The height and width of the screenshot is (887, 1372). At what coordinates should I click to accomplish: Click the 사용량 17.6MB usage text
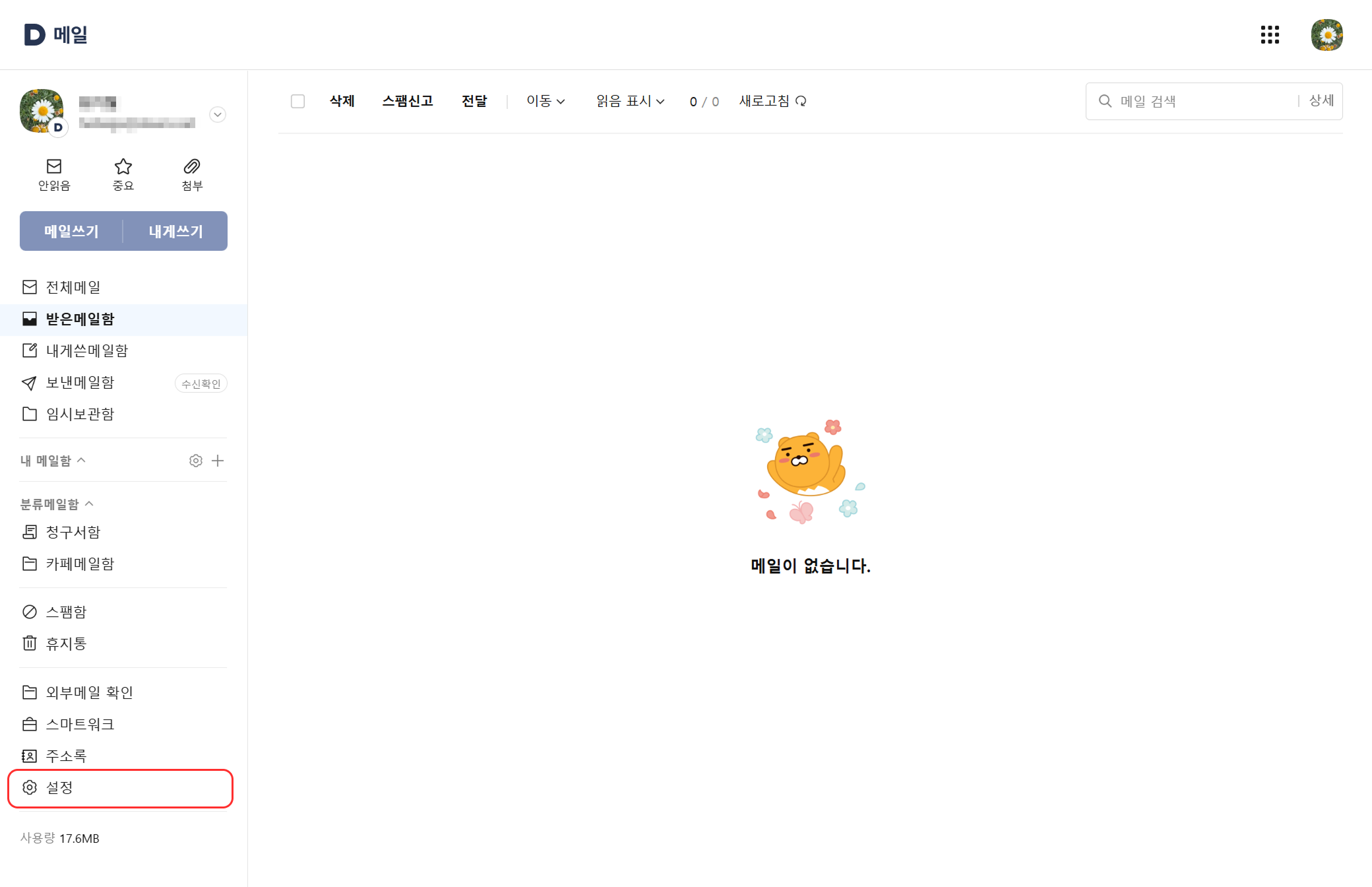(x=60, y=838)
